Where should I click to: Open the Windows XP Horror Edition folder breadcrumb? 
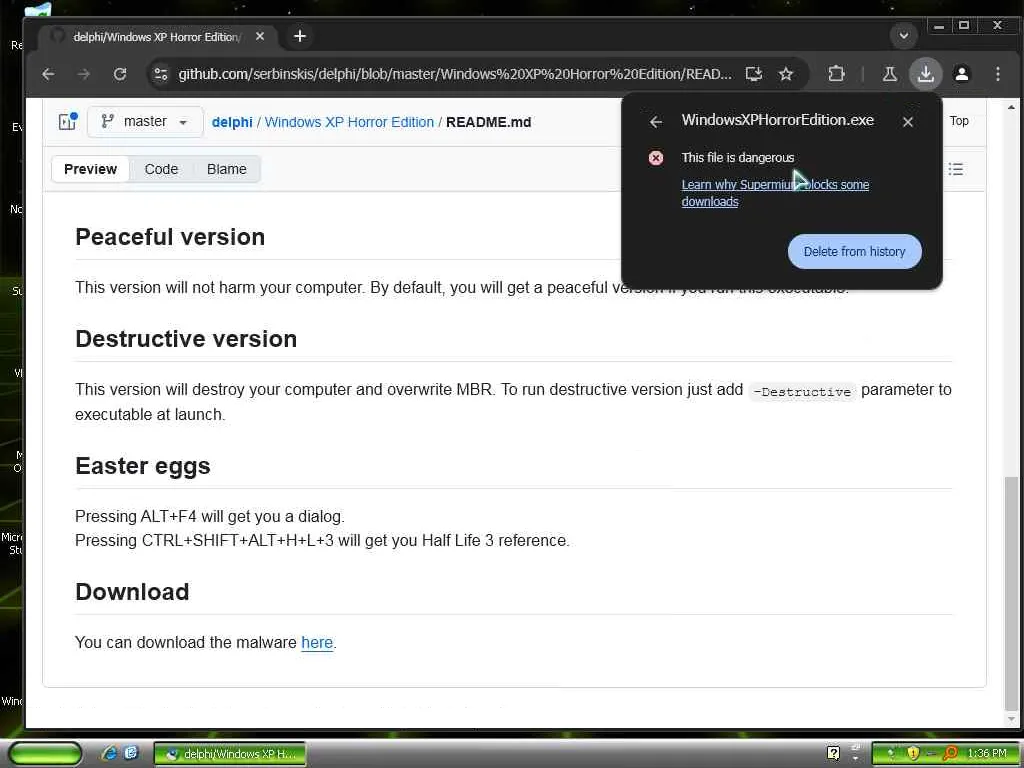pyautogui.click(x=349, y=122)
